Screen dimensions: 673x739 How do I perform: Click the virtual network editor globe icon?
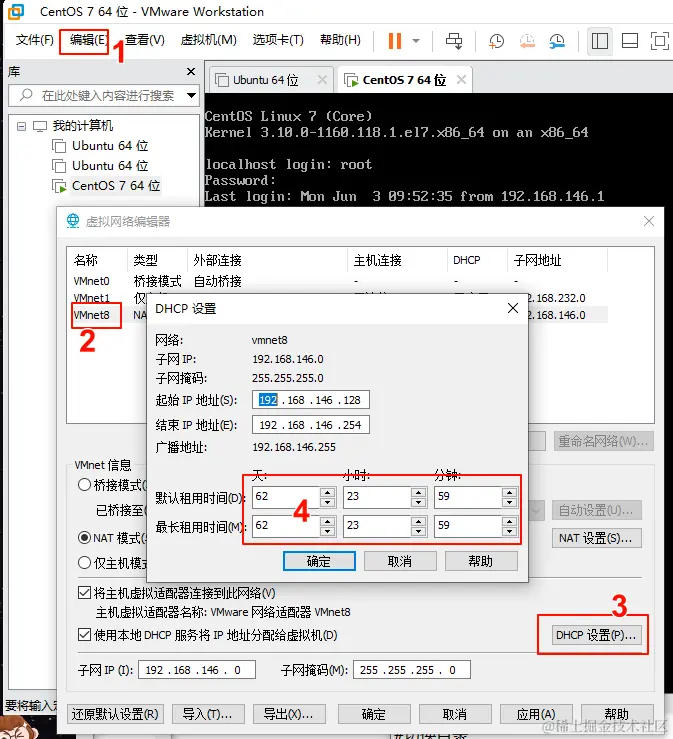tap(73, 221)
